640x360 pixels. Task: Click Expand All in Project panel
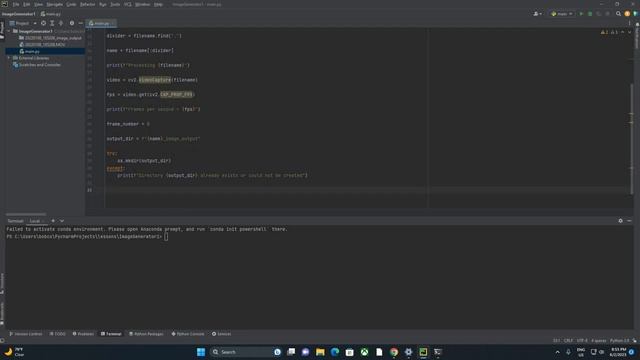pyautogui.click(x=52, y=23)
